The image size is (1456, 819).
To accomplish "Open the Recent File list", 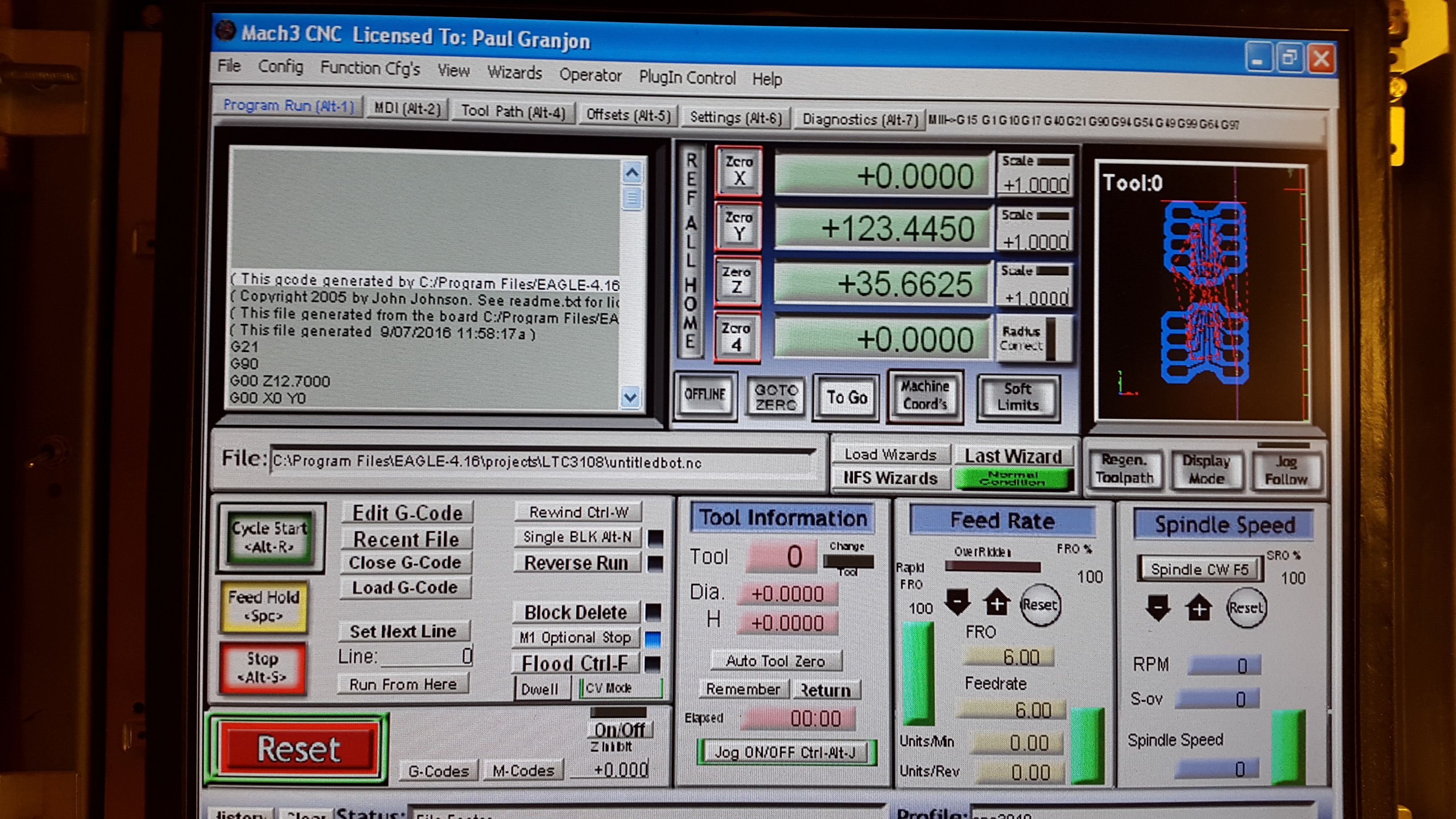I will (406, 539).
